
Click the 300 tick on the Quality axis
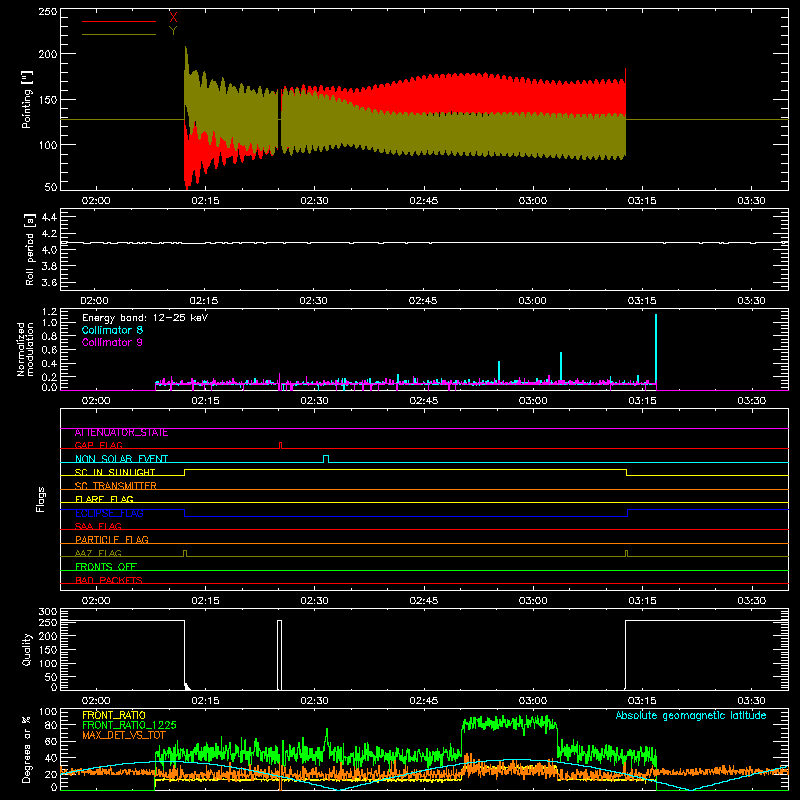point(47,612)
